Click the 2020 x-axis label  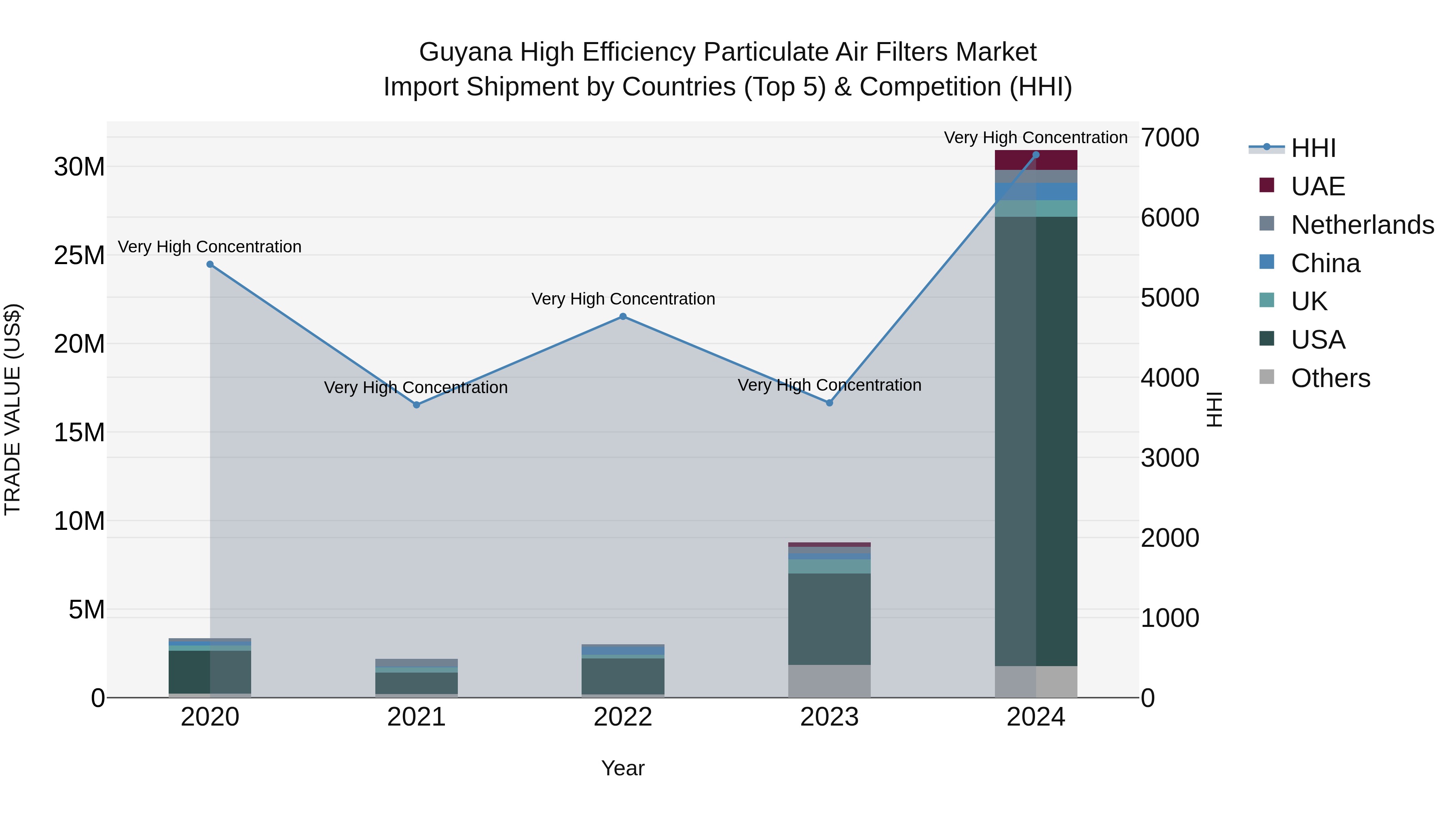210,717
